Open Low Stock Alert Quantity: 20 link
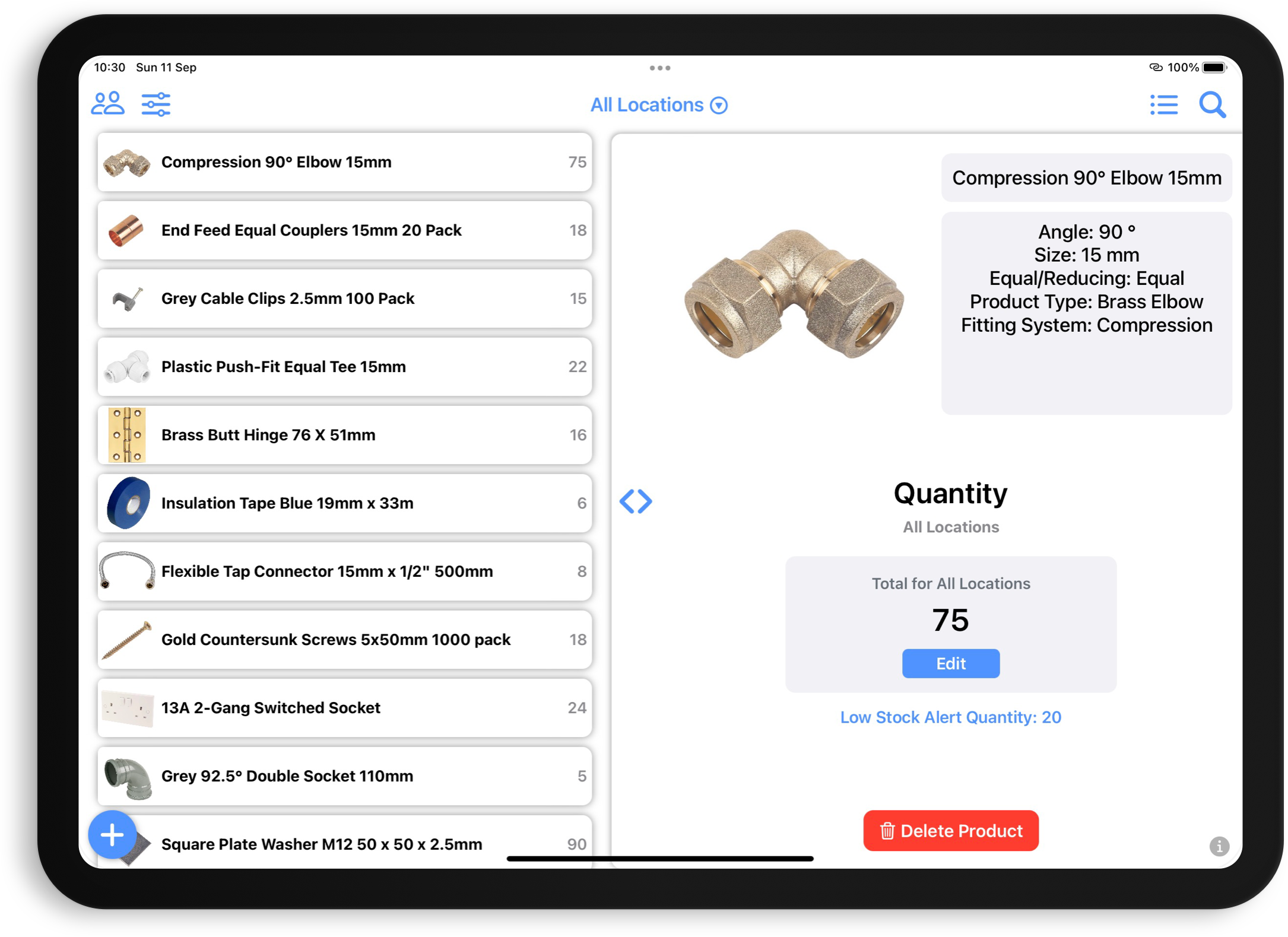Screen dimensions: 1288x937 pyautogui.click(x=950, y=717)
